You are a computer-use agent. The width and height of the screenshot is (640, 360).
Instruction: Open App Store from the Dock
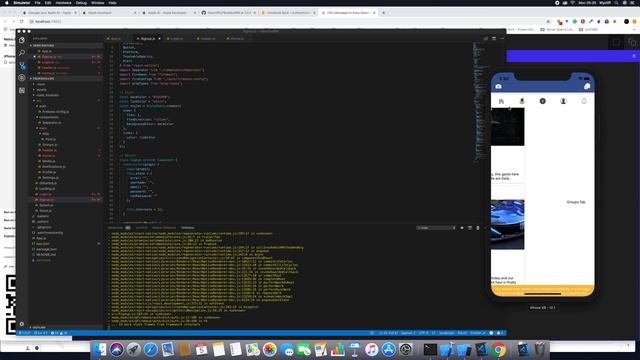(389, 349)
